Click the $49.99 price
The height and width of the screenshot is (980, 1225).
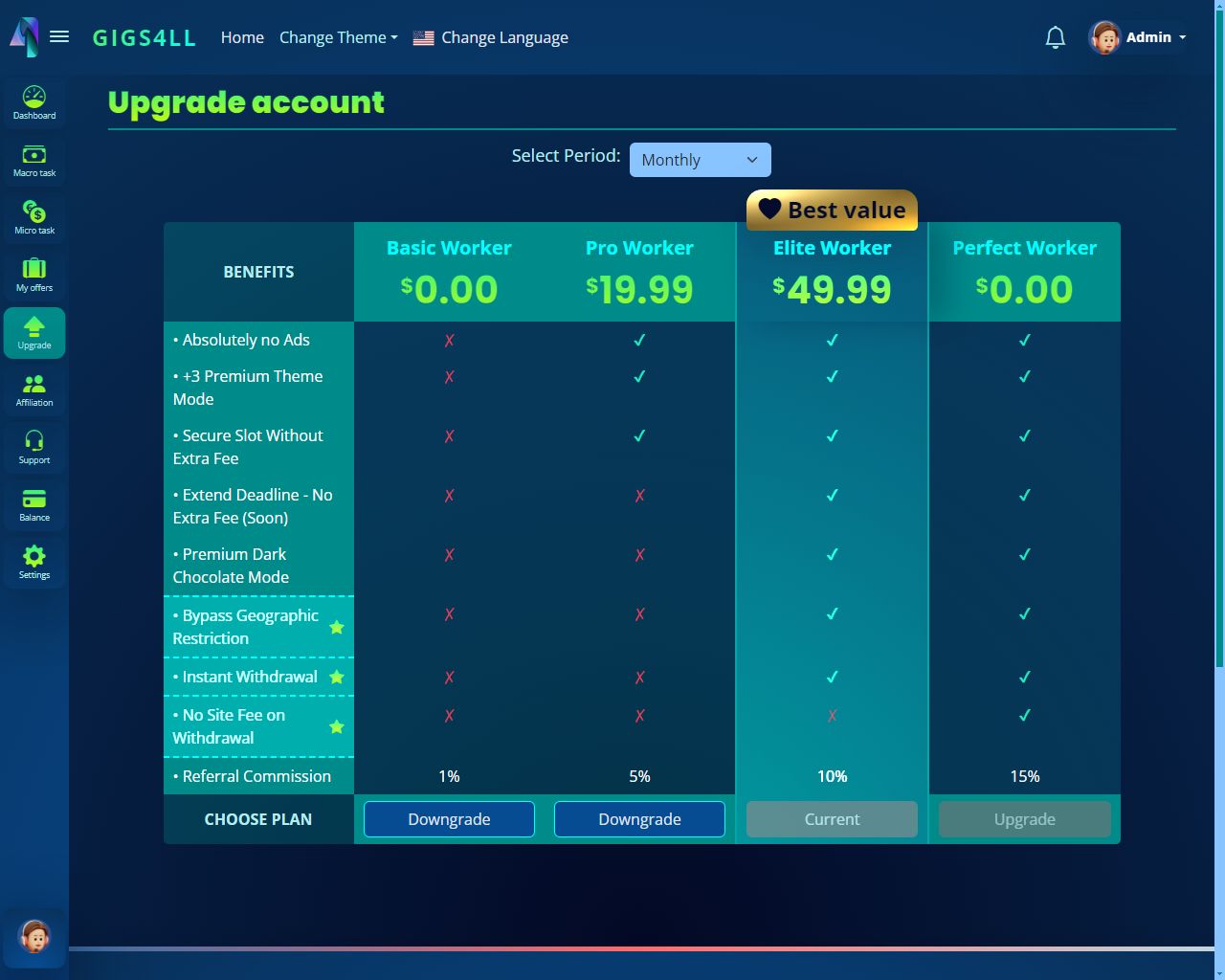pyautogui.click(x=832, y=289)
